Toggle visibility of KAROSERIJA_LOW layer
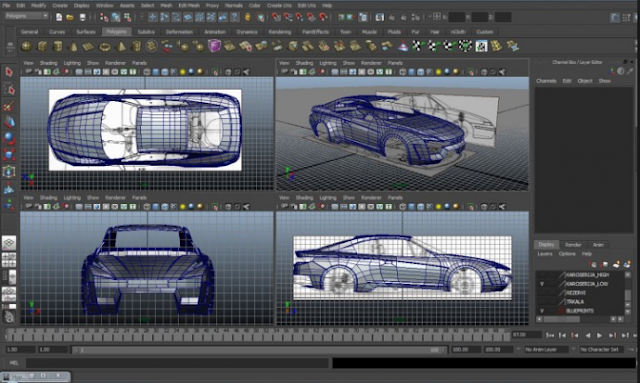Image resolution: width=640 pixels, height=383 pixels. 542,284
